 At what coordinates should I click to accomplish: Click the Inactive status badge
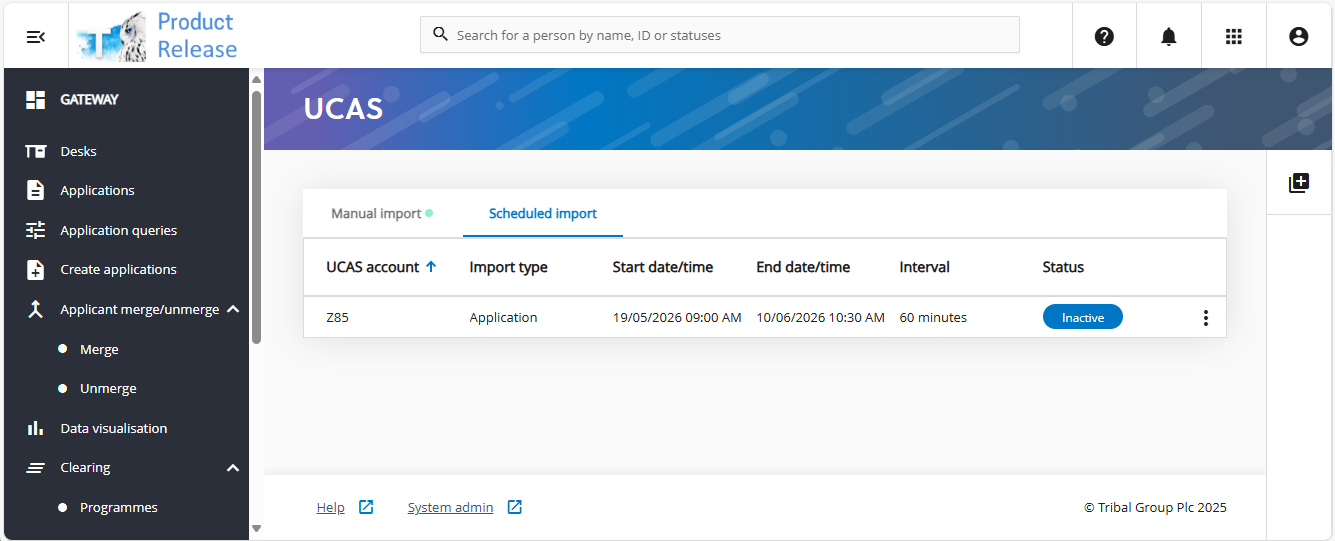pos(1082,317)
